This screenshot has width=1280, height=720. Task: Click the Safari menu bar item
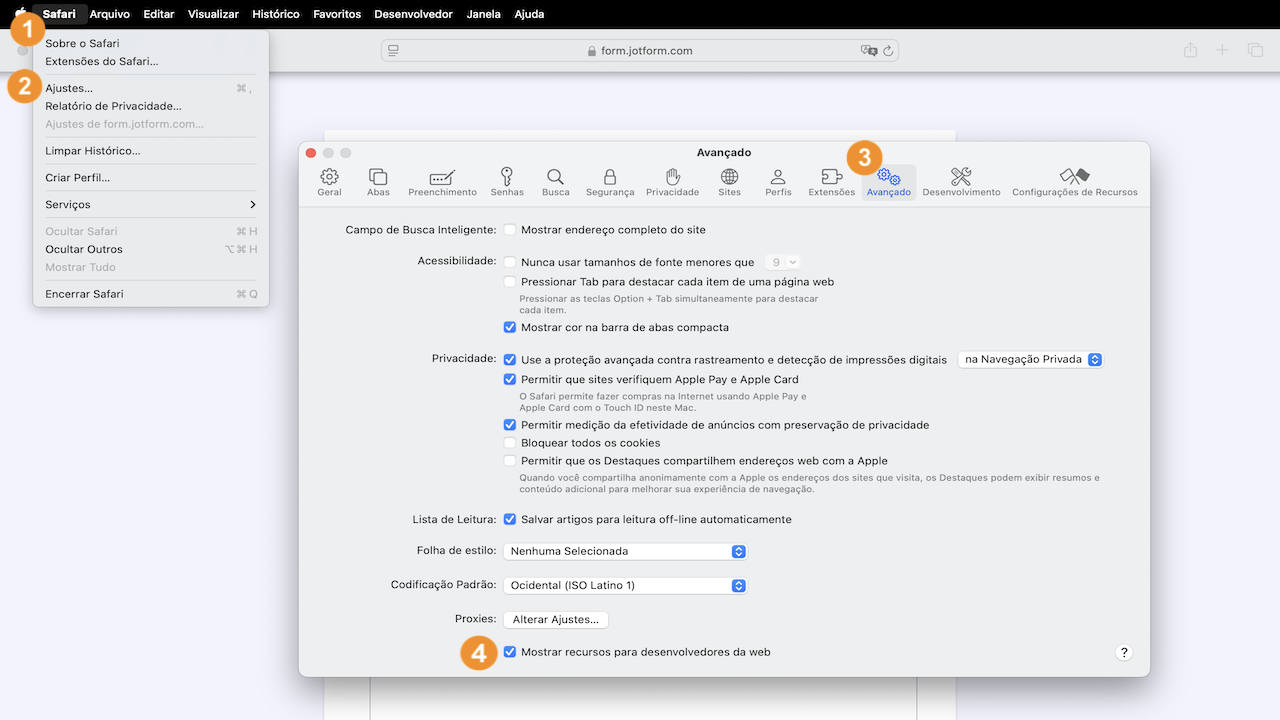(x=59, y=14)
